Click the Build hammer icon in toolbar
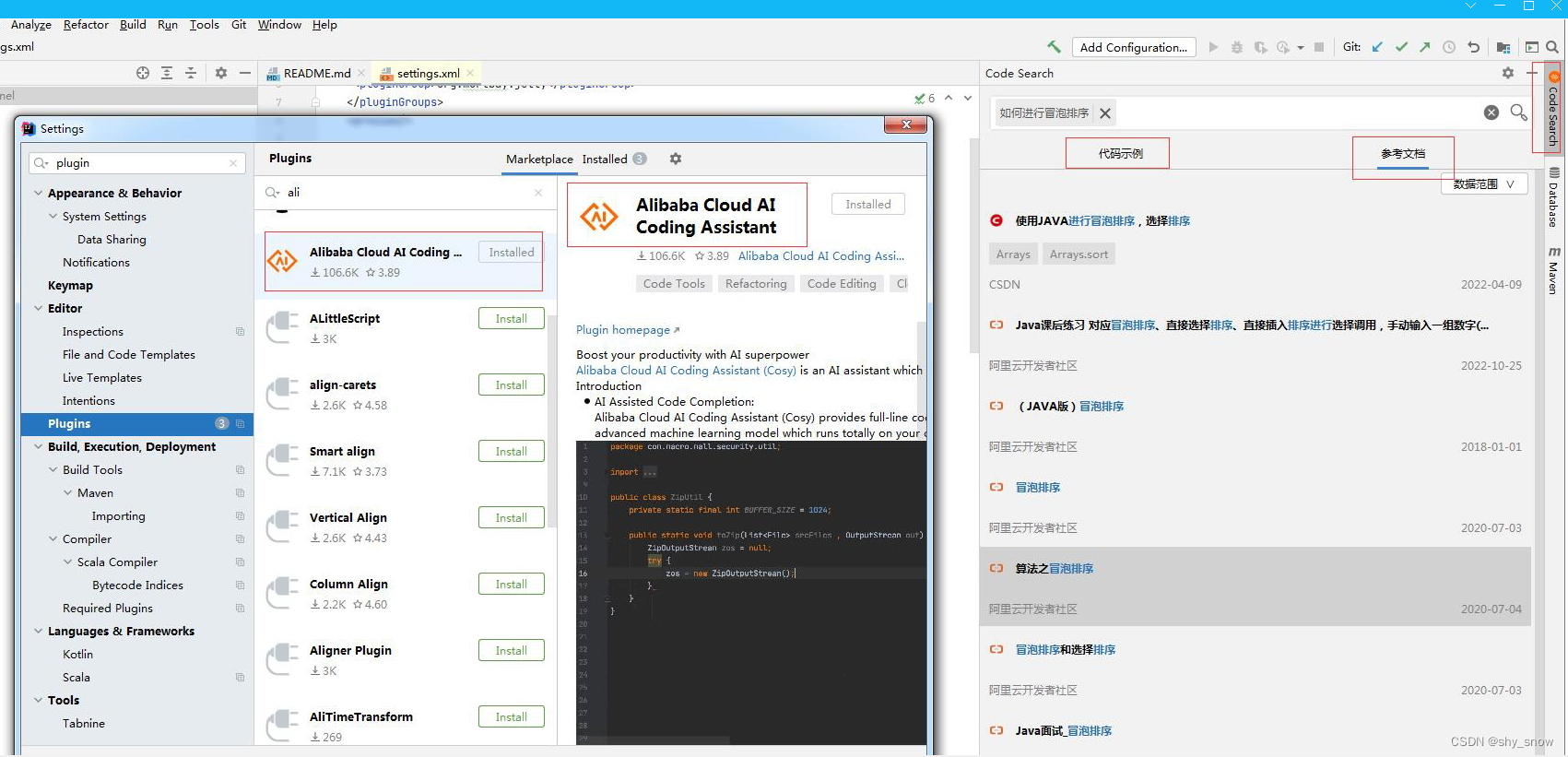This screenshot has width=1568, height=757. click(x=1054, y=47)
